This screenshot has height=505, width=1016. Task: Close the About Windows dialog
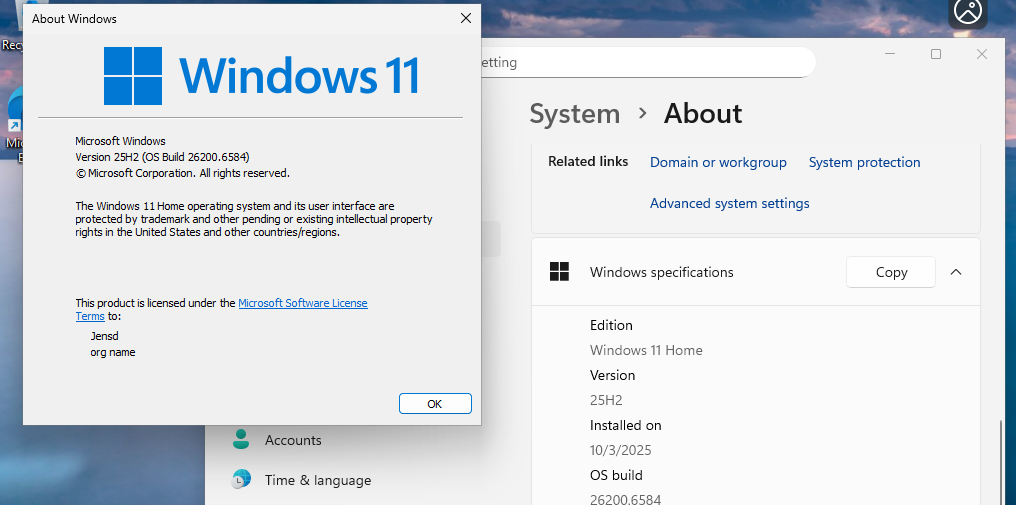tap(465, 18)
